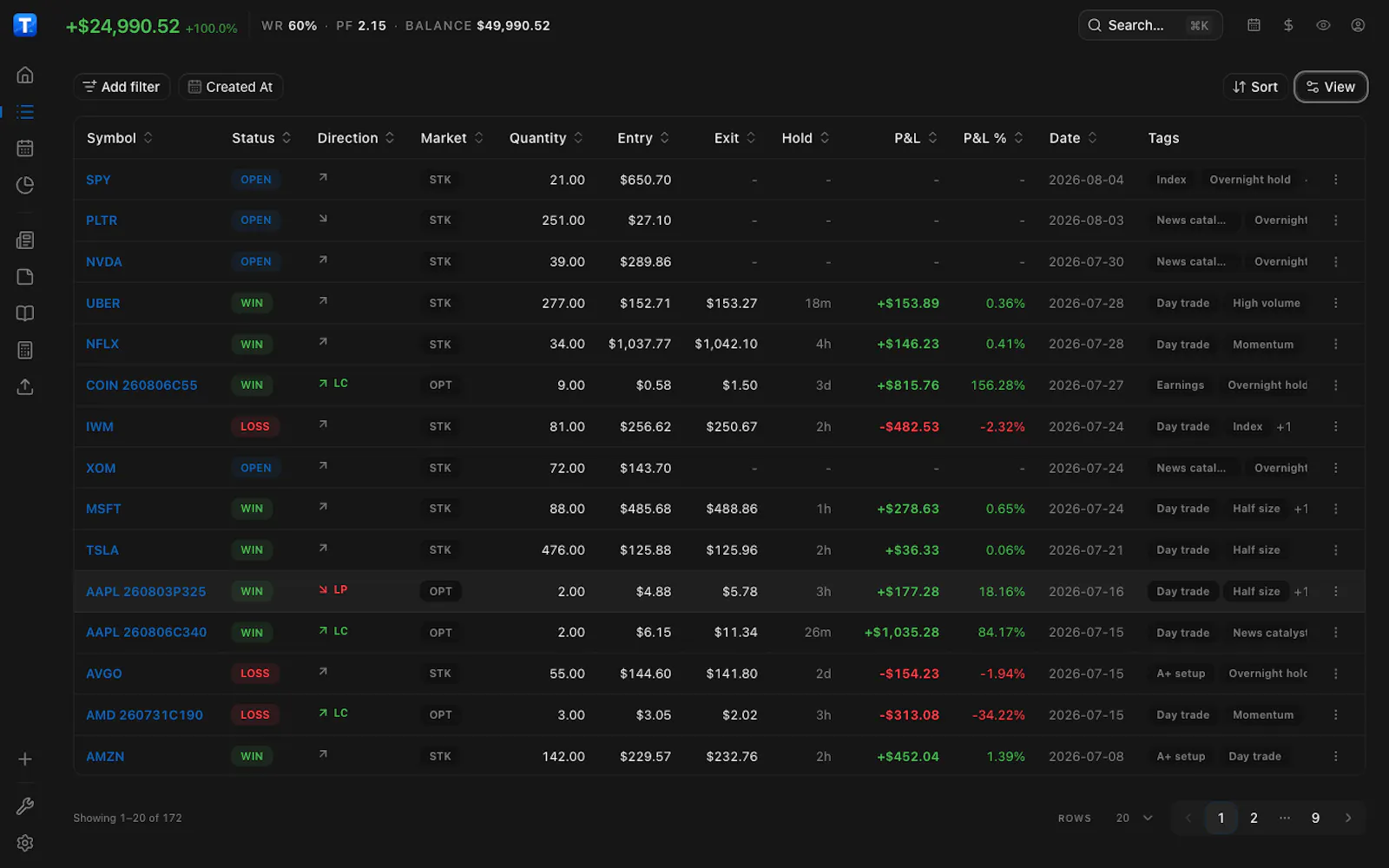1389x868 pixels.
Task: Open the open-book journal icon in sidebar
Action: (25, 313)
